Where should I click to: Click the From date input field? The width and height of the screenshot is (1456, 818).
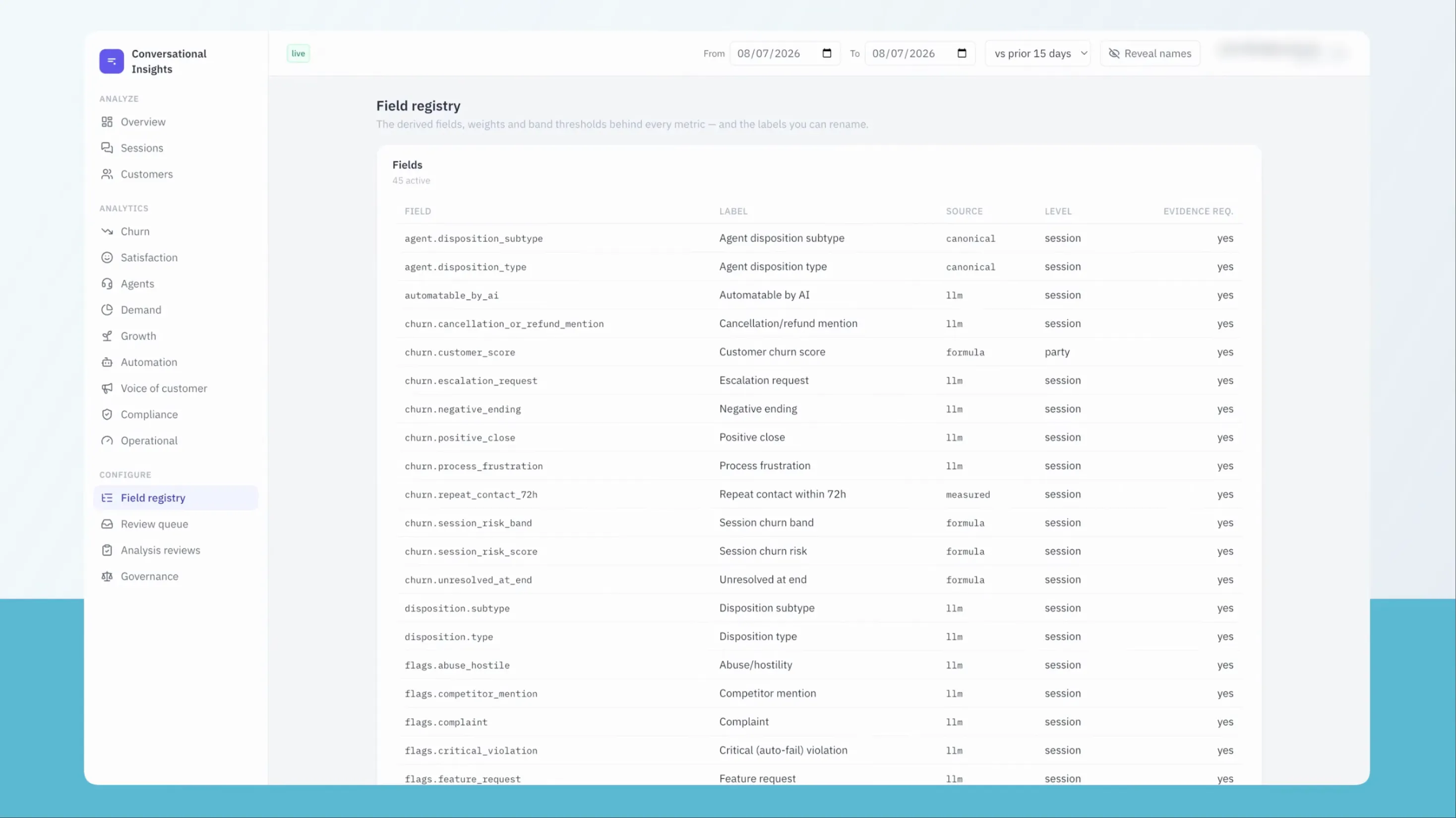(x=785, y=53)
